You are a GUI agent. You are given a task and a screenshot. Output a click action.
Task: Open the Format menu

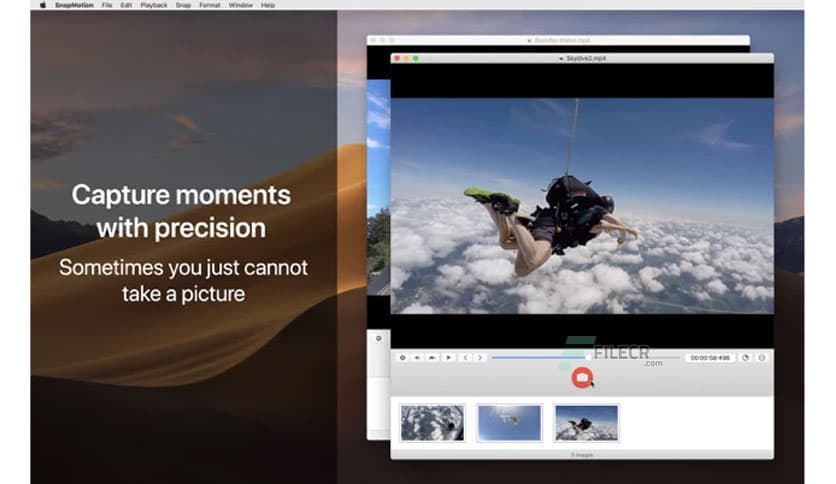[210, 5]
